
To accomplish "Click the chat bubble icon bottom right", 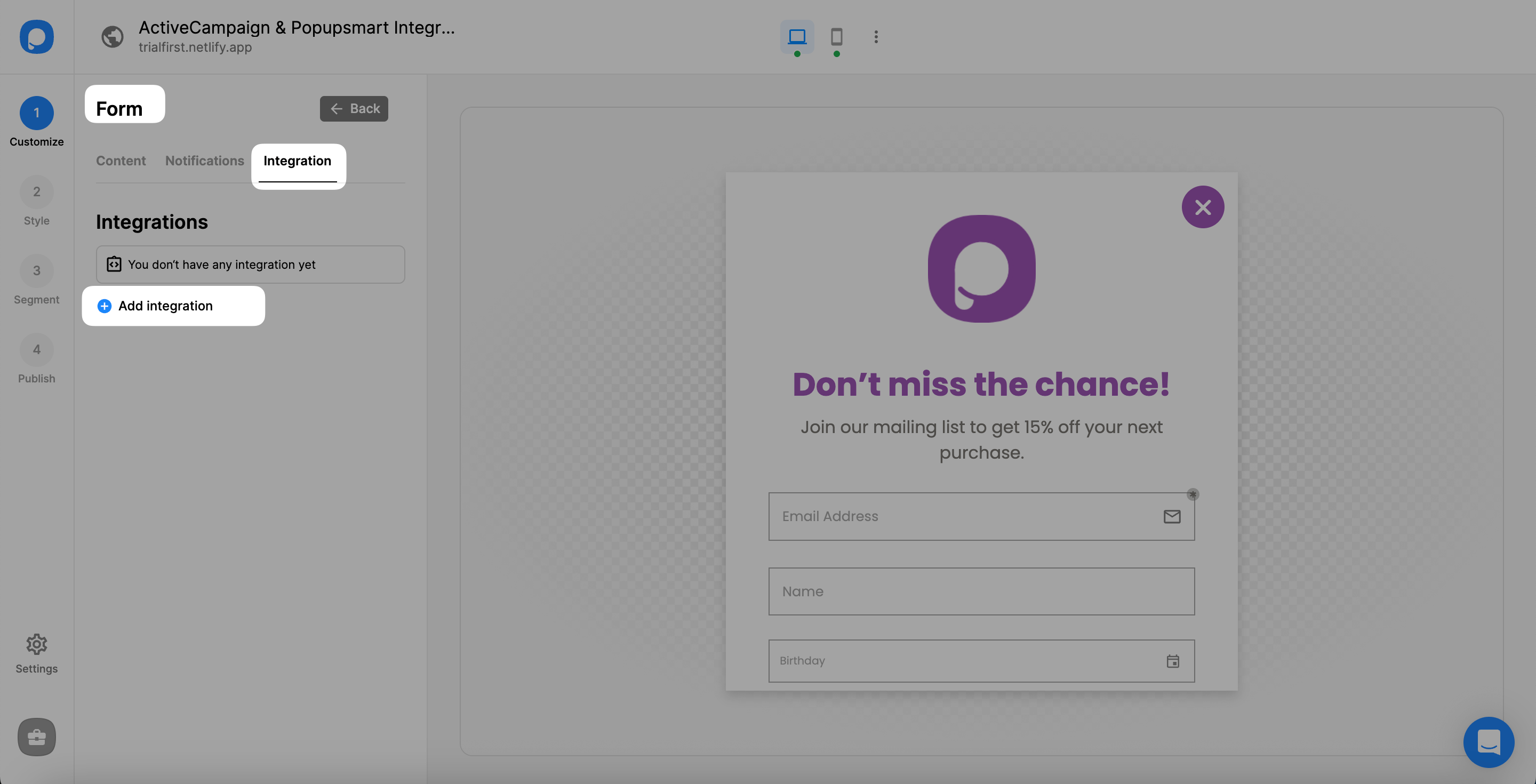I will [1489, 740].
